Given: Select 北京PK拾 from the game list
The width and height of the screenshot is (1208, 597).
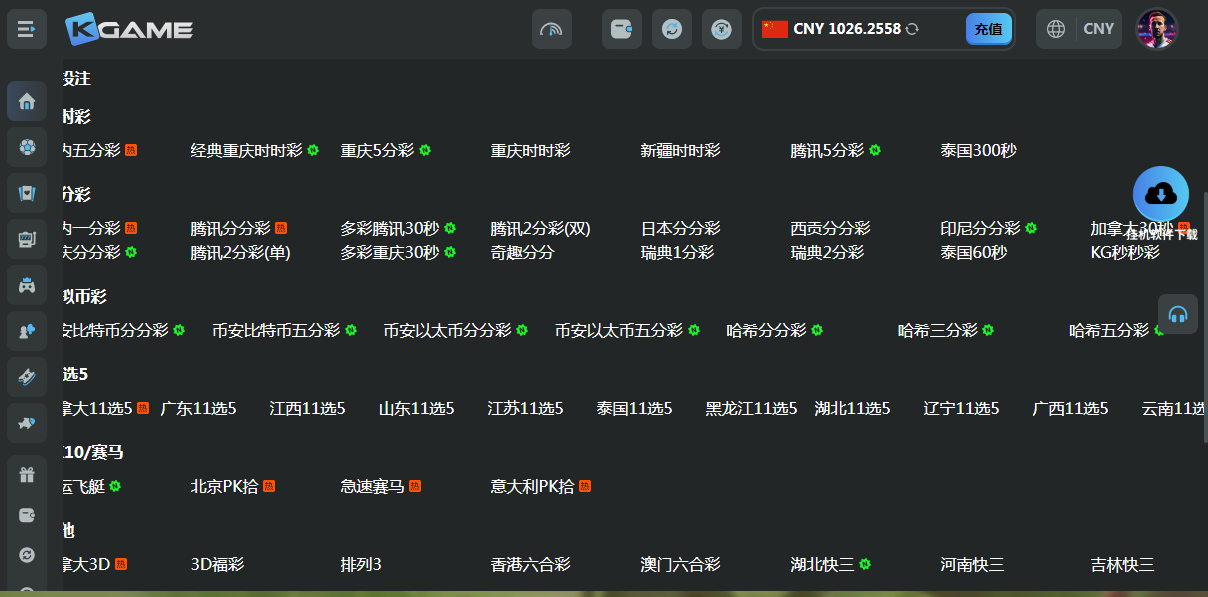Looking at the screenshot, I should (x=225, y=487).
